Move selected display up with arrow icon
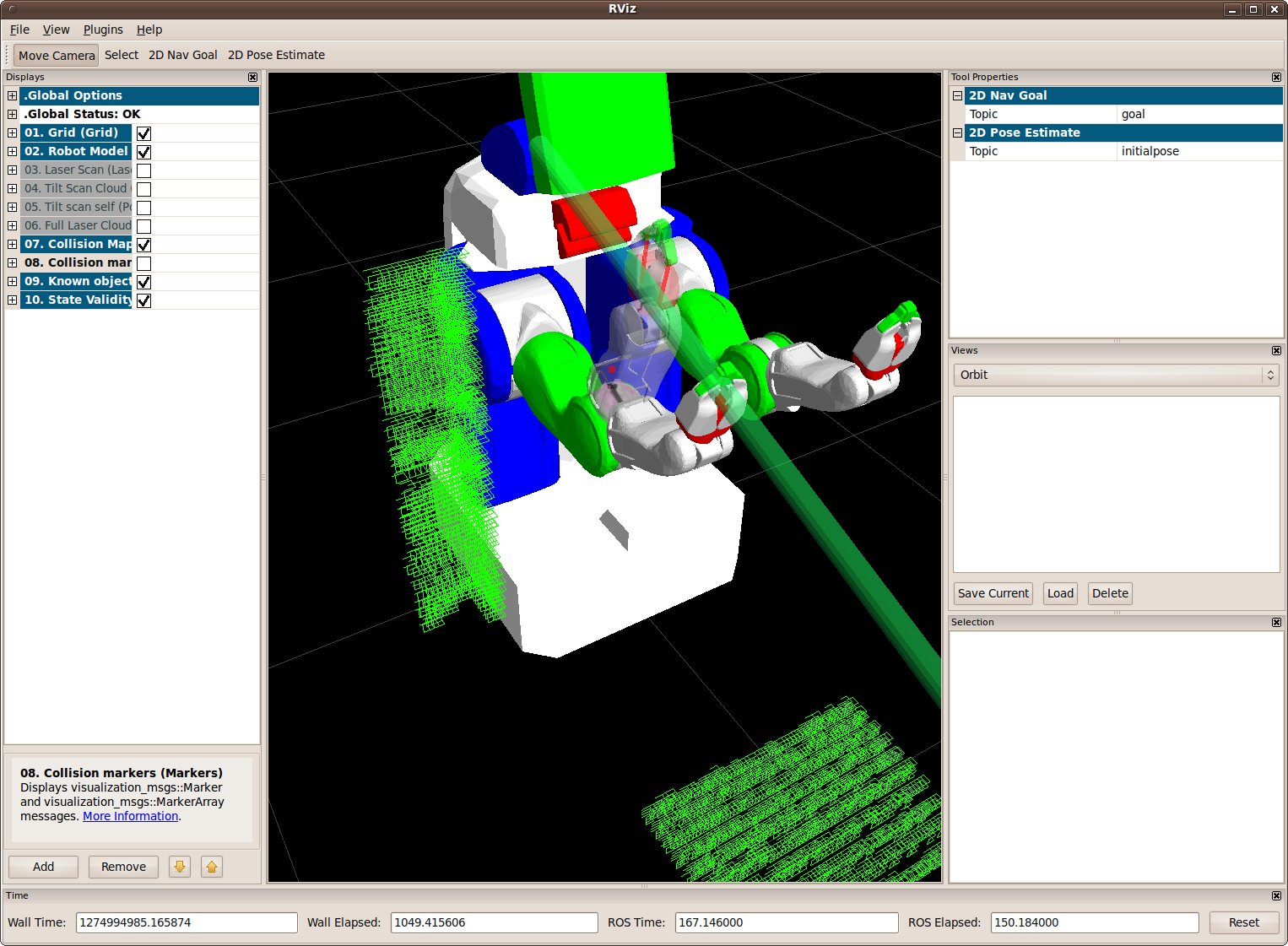The height and width of the screenshot is (946, 1288). (212, 867)
